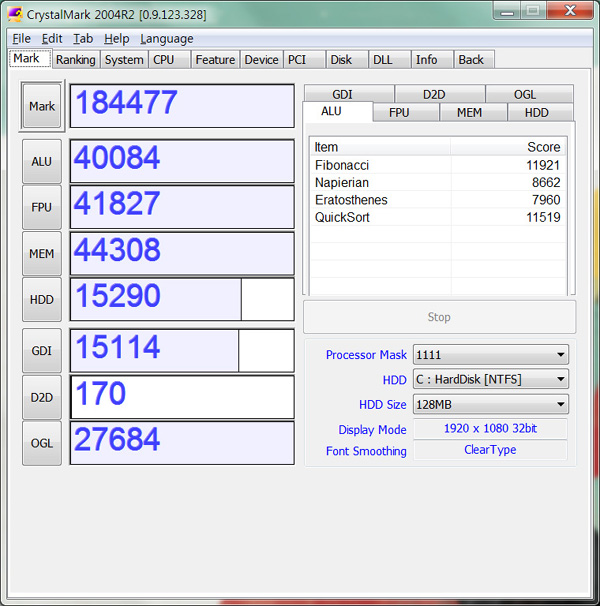600x606 pixels.
Task: Select the FPU results tab
Action: (406, 112)
